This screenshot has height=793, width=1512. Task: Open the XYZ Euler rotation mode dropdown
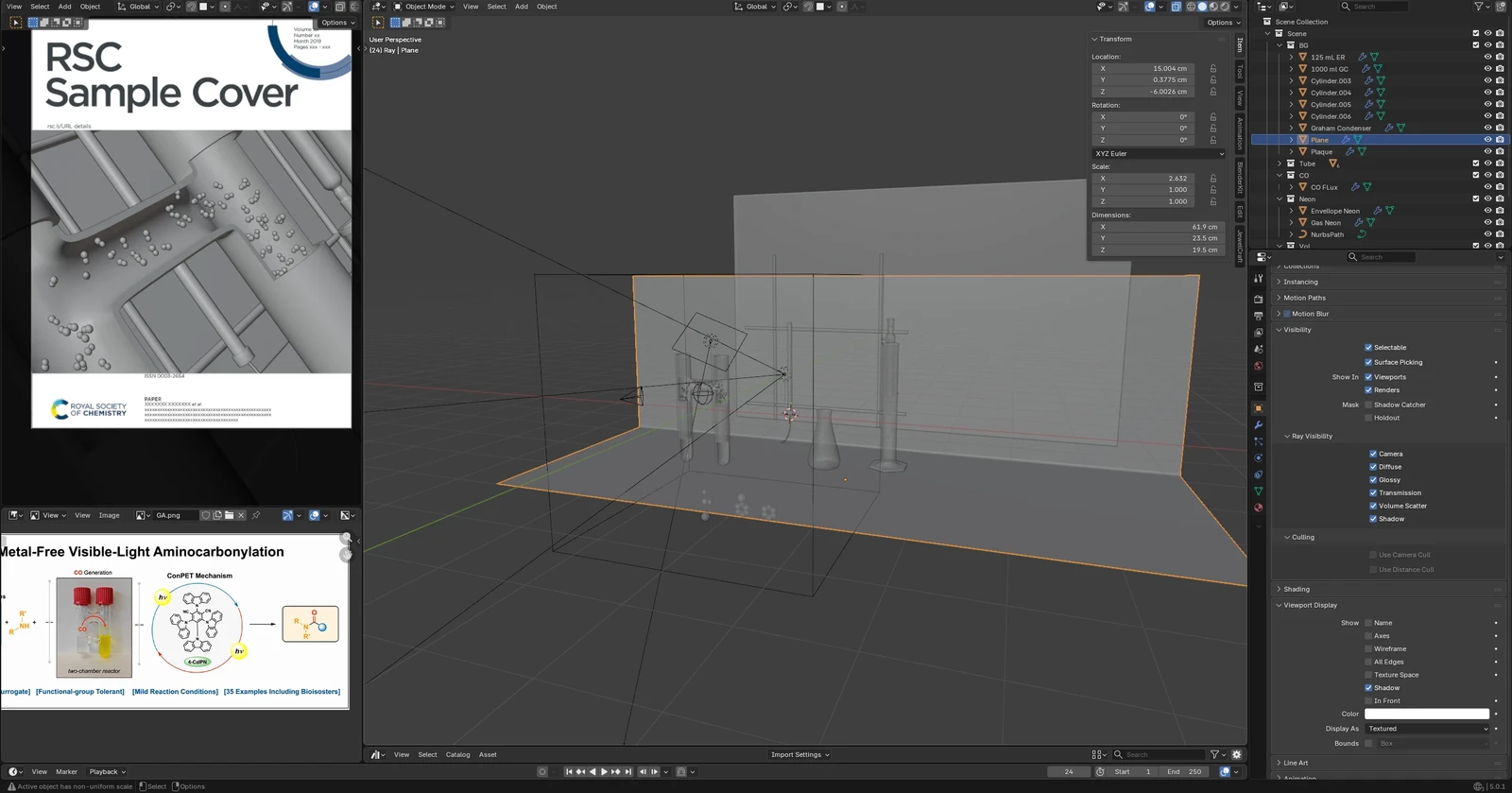(x=1159, y=153)
